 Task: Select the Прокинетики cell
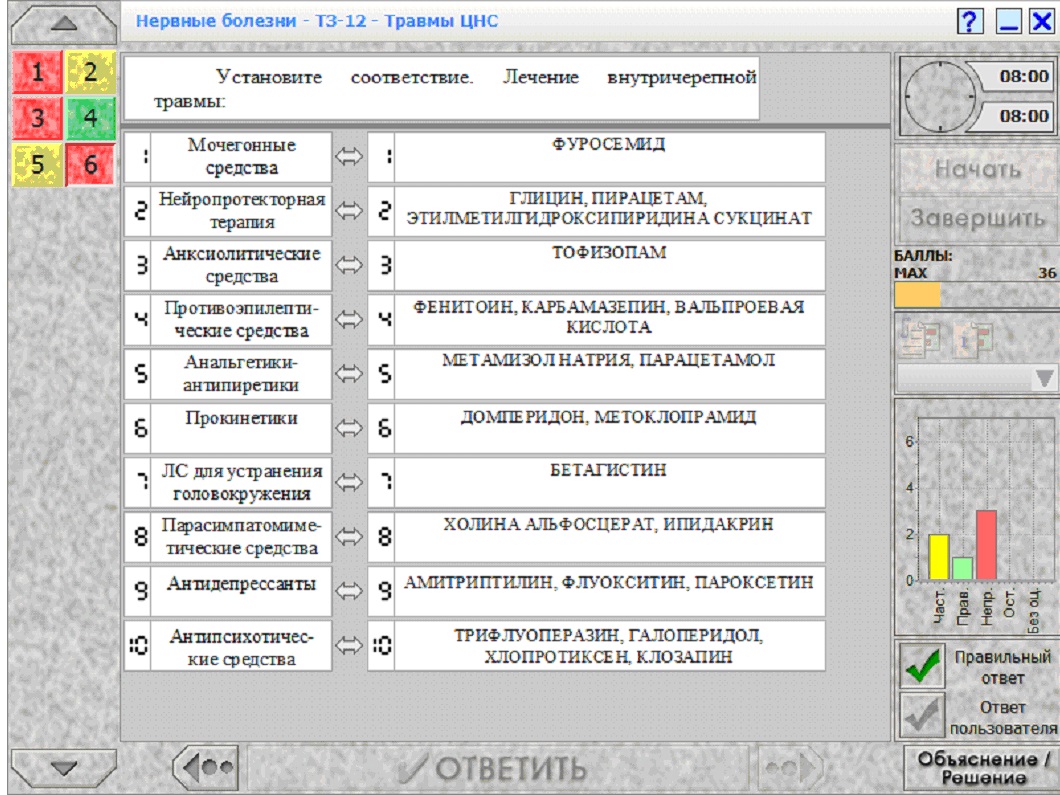click(241, 428)
